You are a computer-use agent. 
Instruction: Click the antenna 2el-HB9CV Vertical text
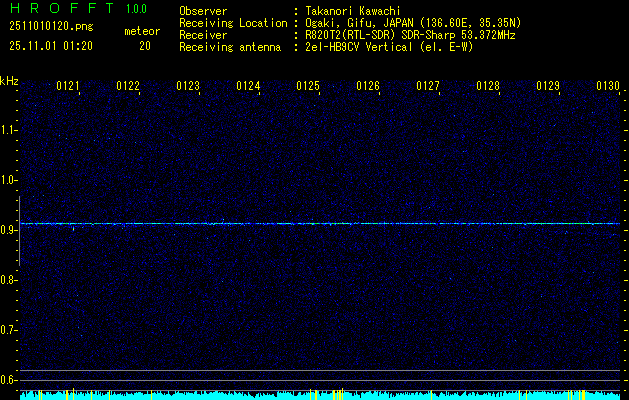pos(359,47)
